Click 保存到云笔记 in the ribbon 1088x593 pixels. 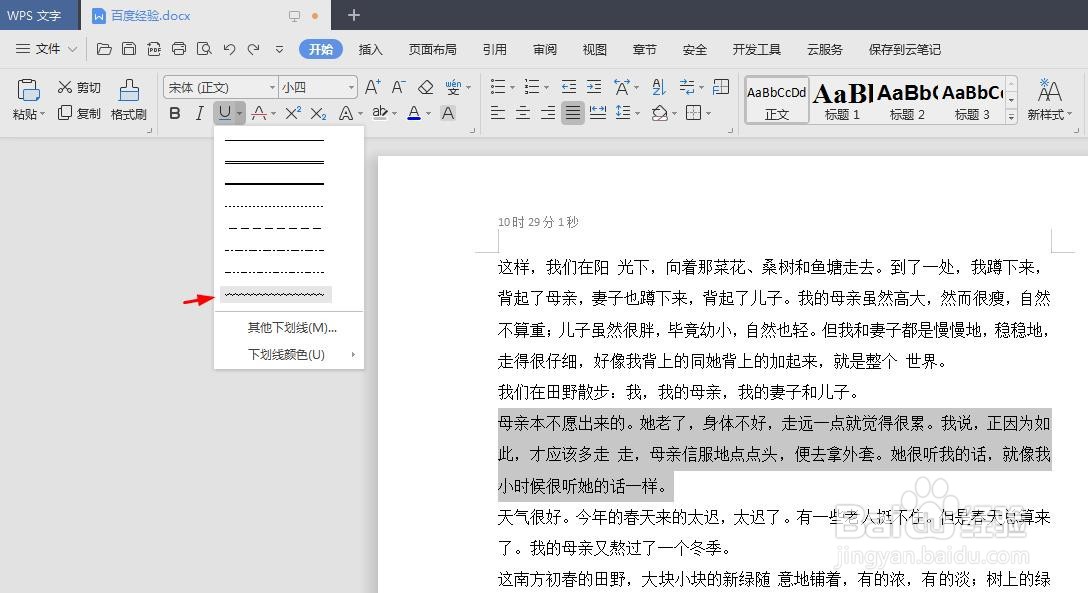[x=903, y=49]
